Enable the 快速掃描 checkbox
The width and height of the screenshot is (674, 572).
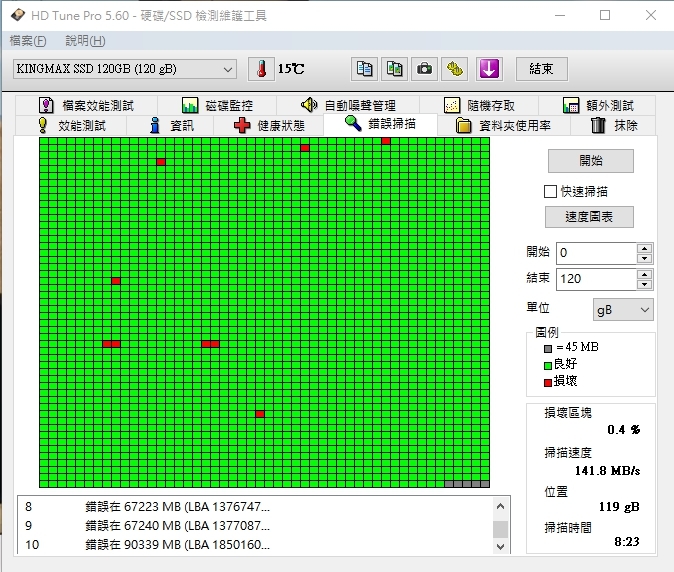click(550, 191)
